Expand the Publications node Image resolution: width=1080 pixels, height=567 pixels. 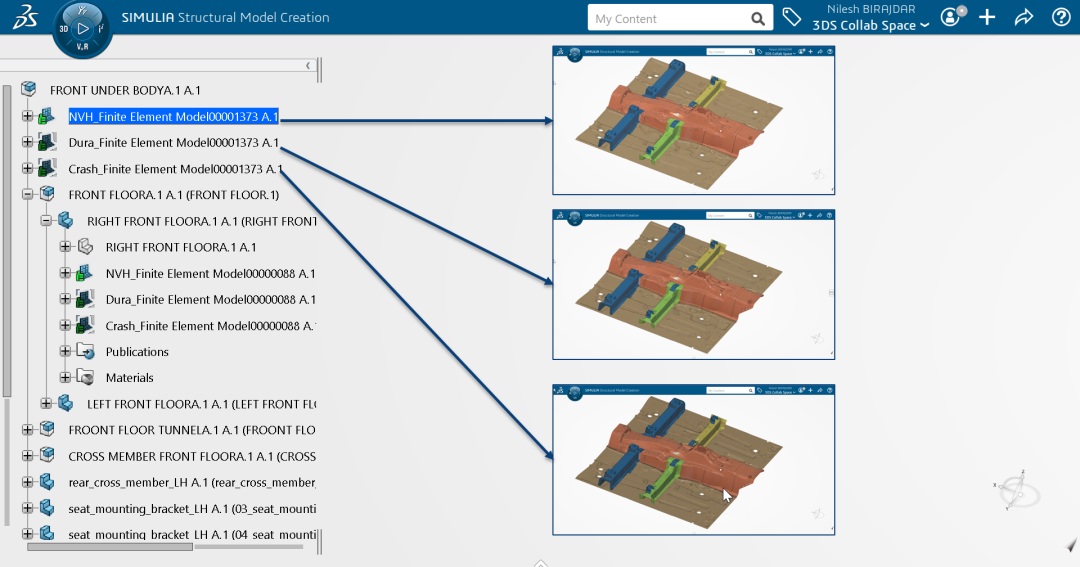(x=65, y=351)
